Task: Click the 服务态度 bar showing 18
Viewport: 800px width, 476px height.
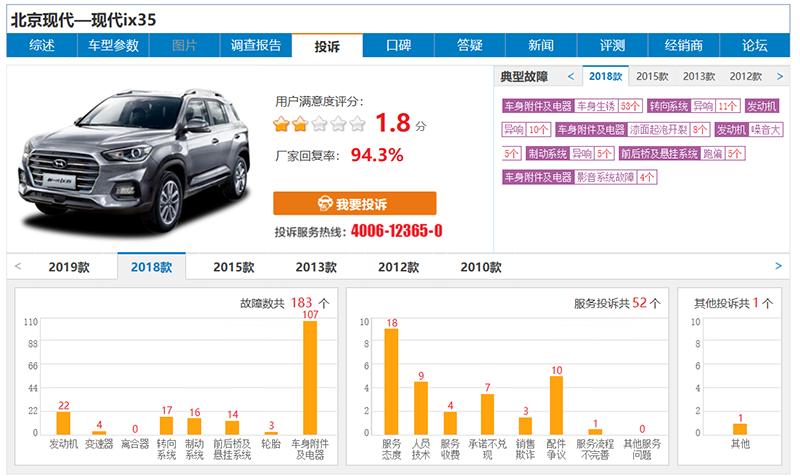Action: pyautogui.click(x=391, y=382)
